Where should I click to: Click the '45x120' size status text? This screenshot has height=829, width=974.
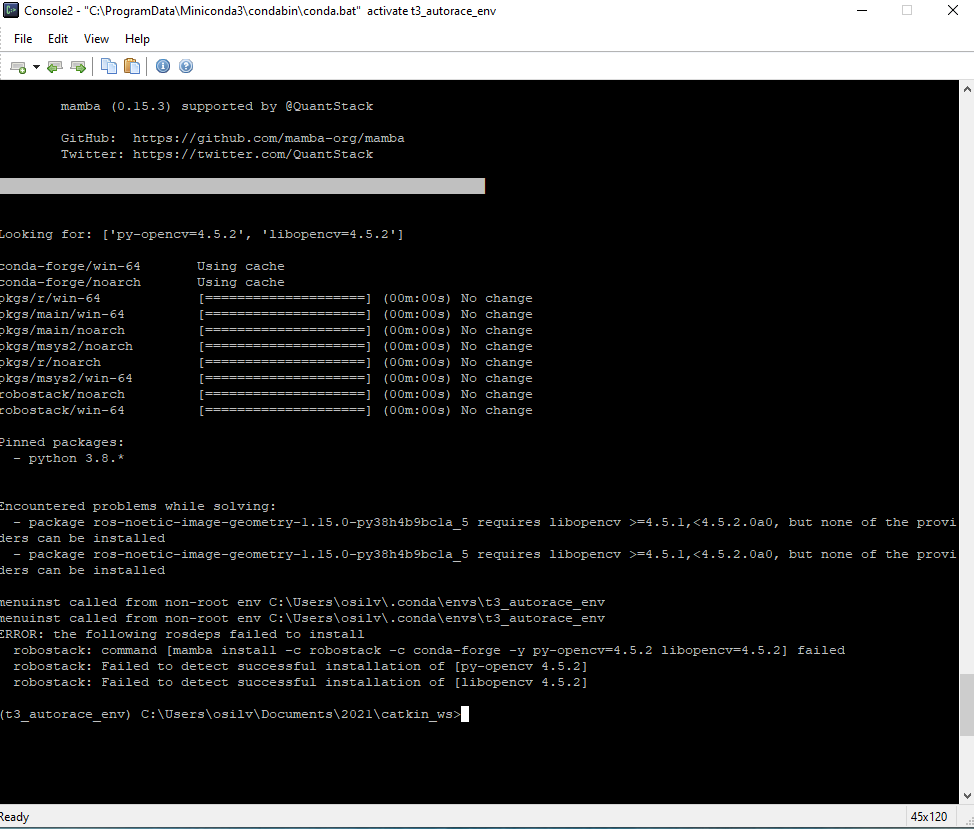point(929,817)
